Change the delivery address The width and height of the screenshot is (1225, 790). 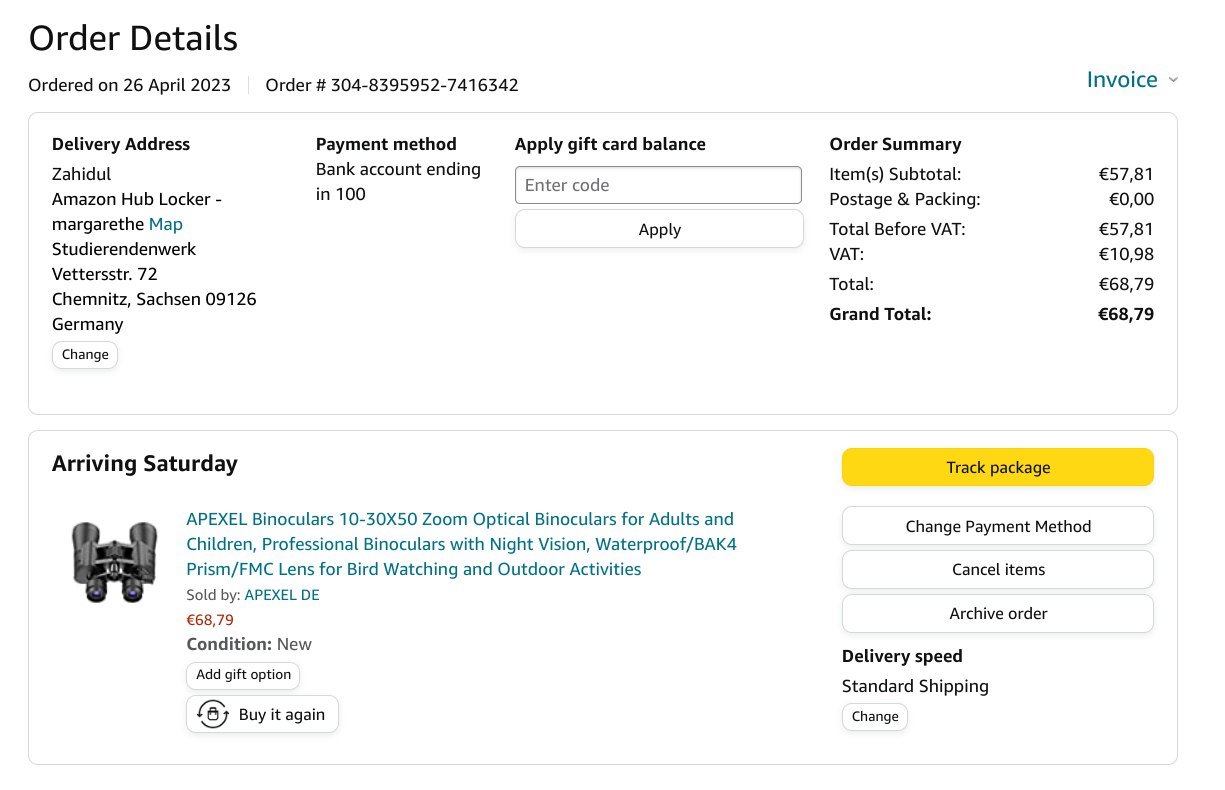(x=85, y=355)
